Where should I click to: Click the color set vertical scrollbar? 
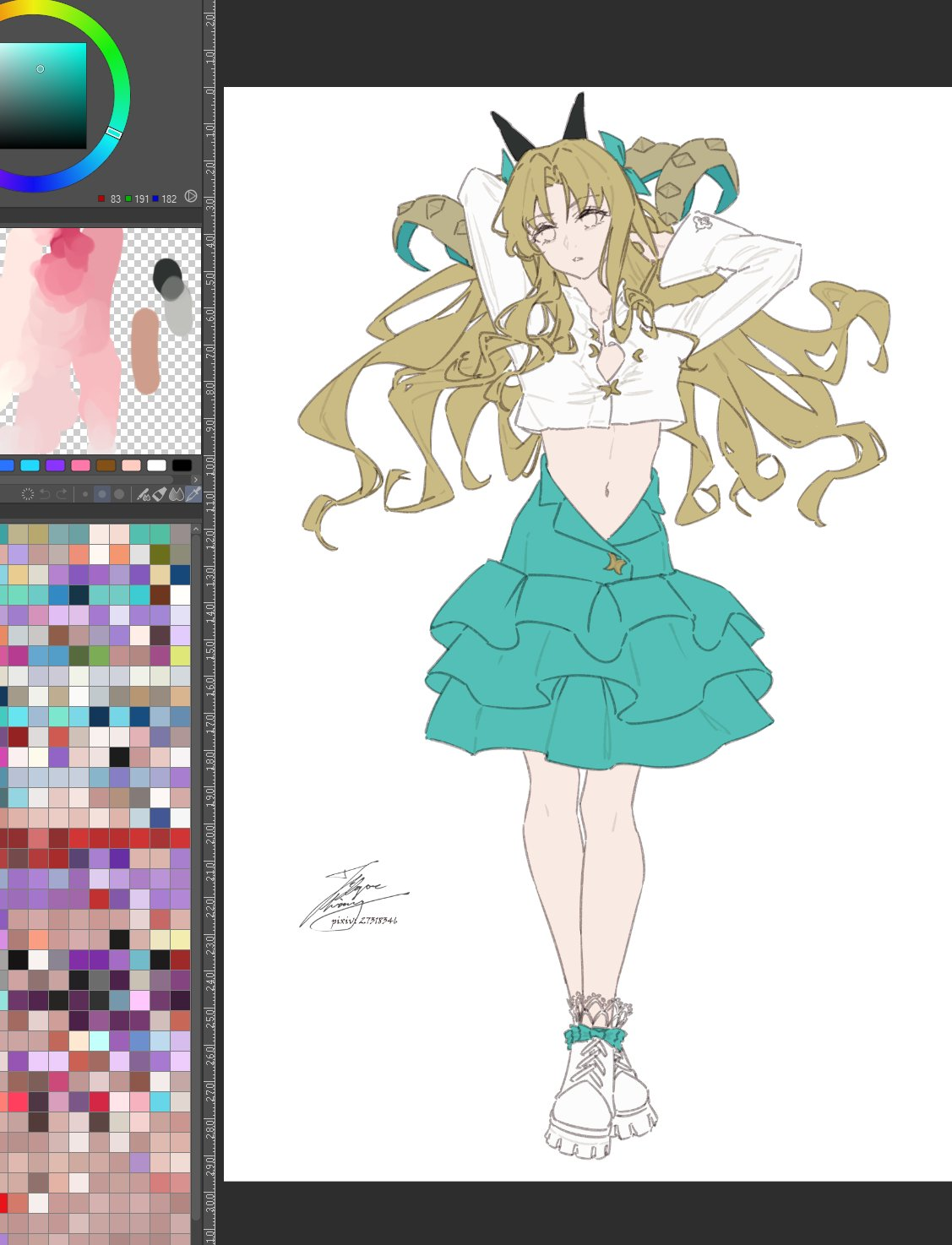[x=196, y=878]
